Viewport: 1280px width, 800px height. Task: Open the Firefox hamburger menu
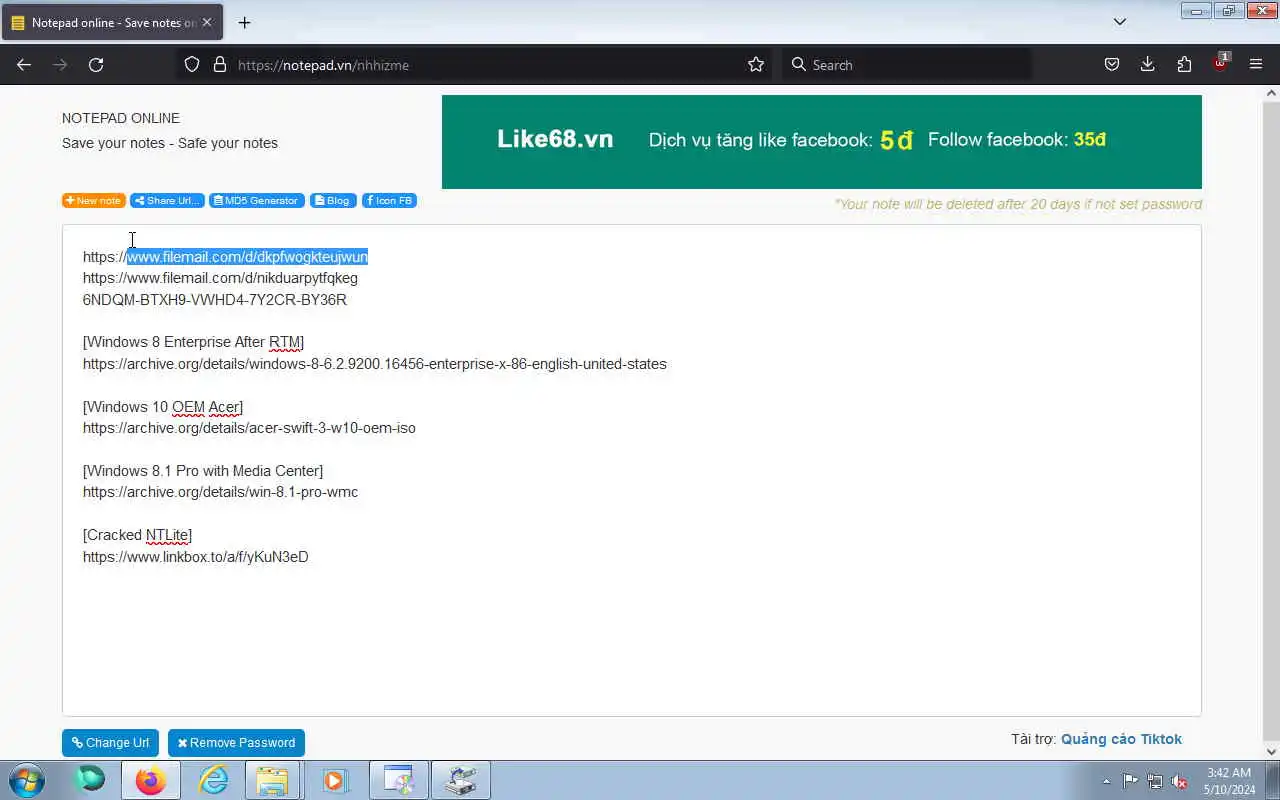pos(1256,64)
